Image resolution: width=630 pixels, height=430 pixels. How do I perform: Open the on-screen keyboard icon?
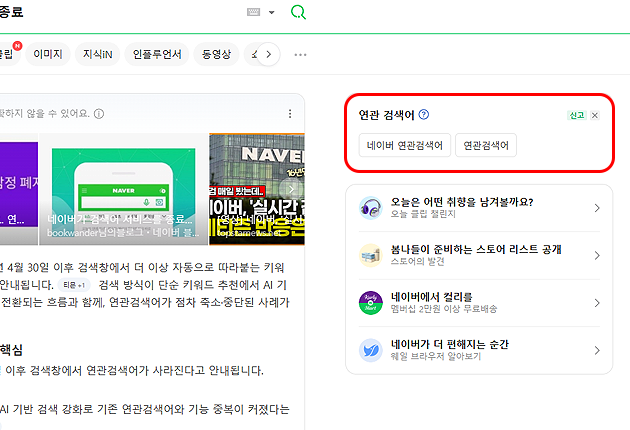click(x=254, y=12)
